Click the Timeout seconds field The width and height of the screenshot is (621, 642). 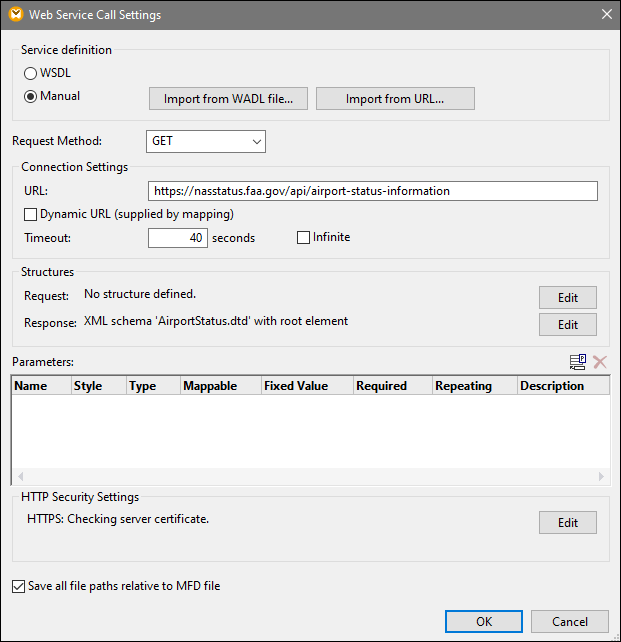[178, 238]
